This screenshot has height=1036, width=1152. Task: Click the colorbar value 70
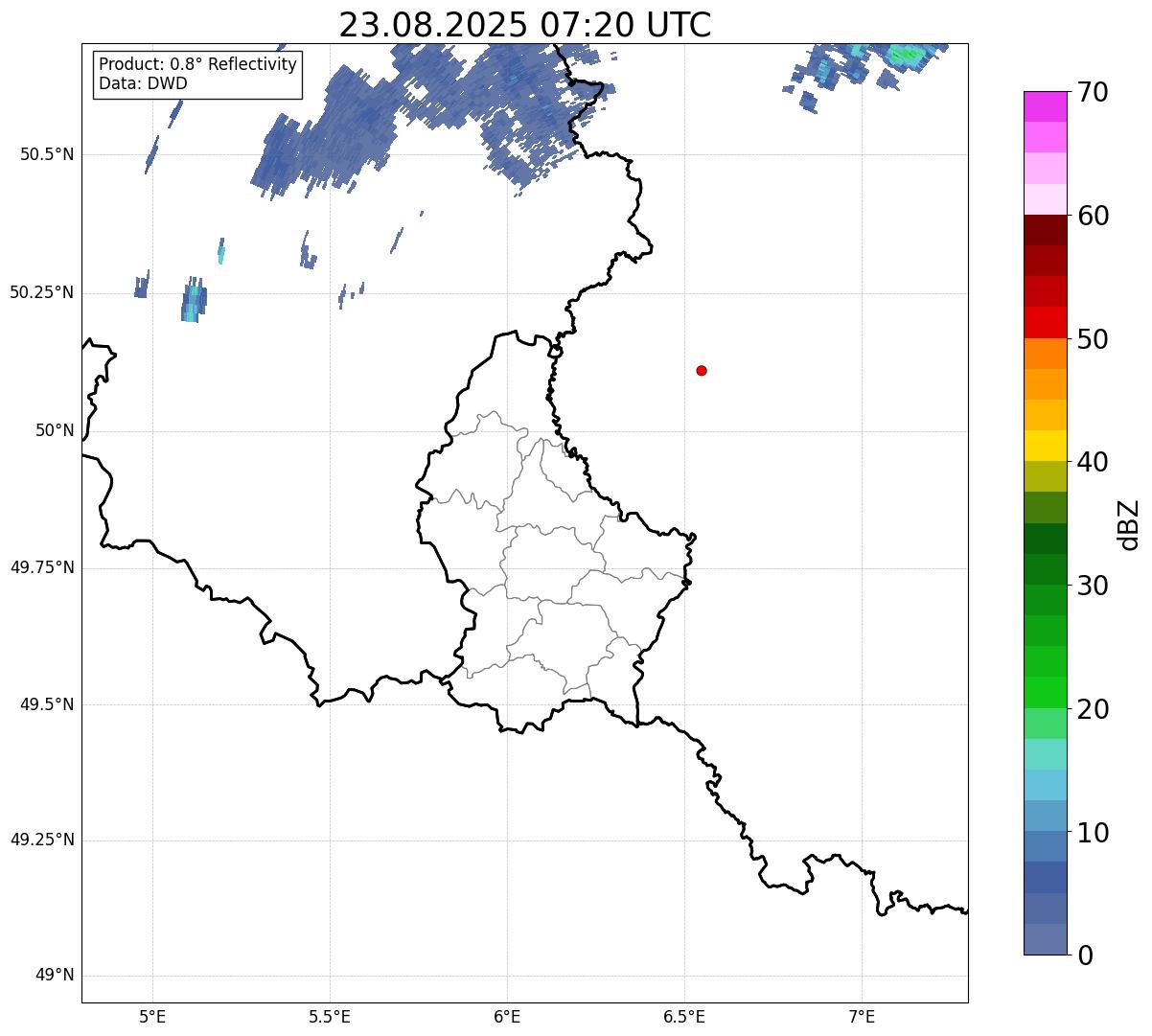coord(1093,92)
